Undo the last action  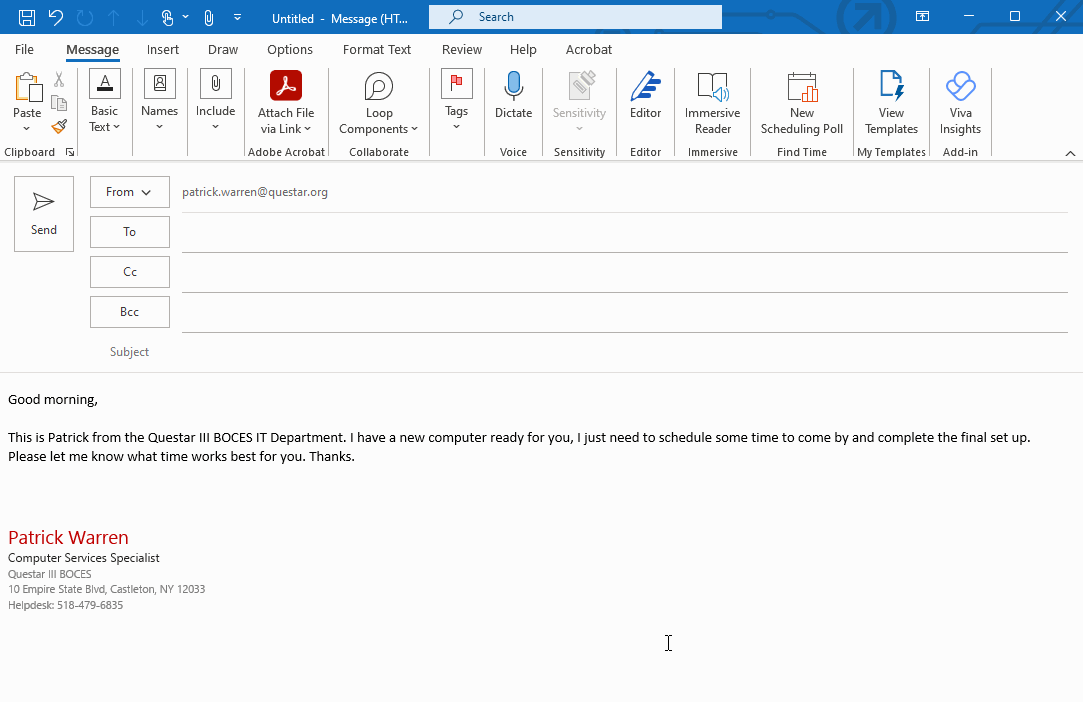[56, 17]
